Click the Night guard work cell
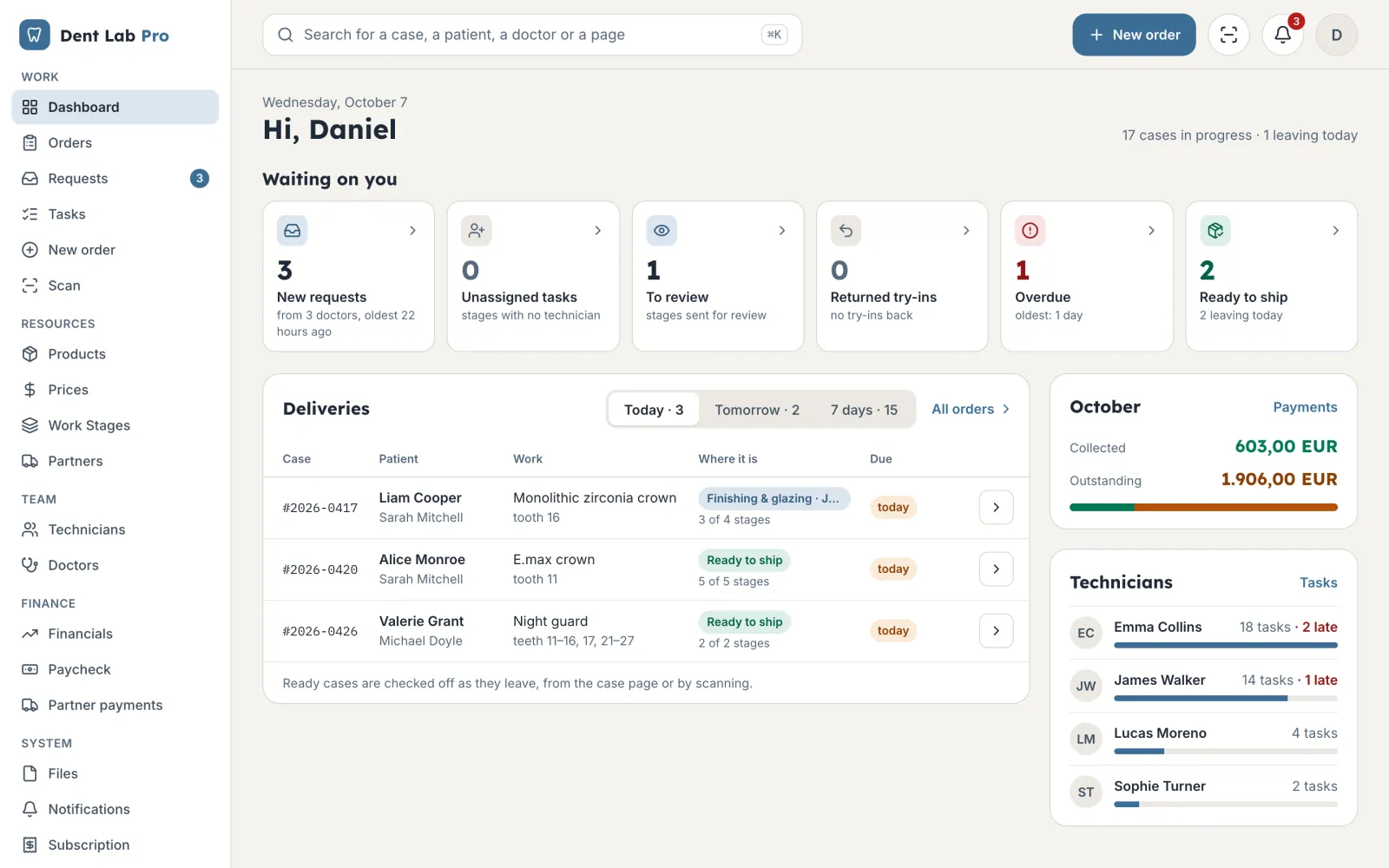 (574, 630)
